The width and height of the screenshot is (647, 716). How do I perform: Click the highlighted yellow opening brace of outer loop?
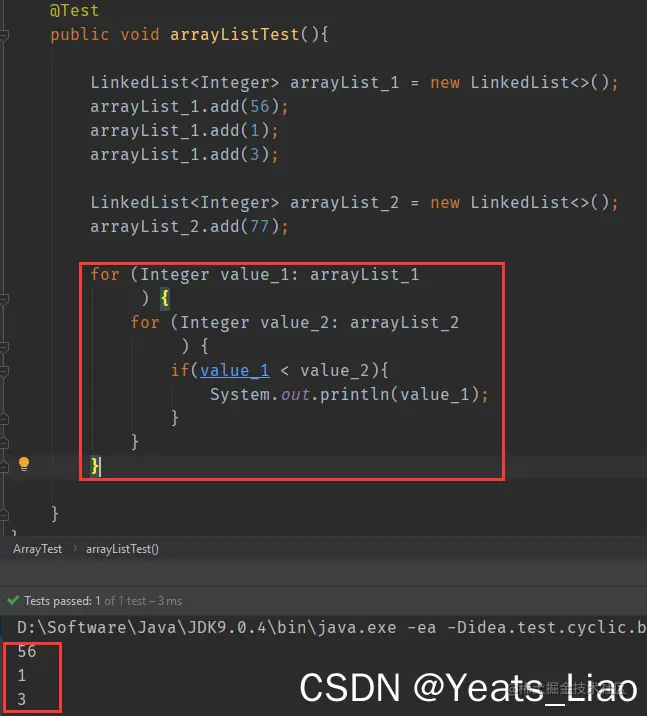165,299
